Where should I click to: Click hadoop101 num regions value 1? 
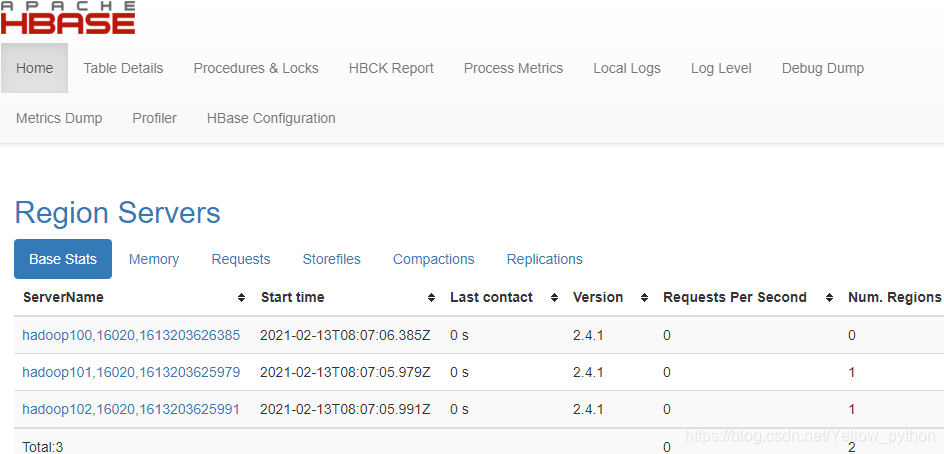(852, 373)
